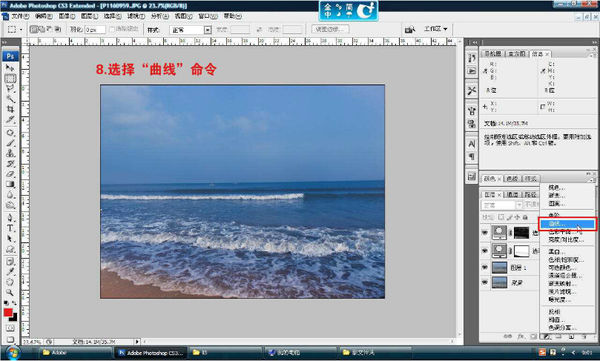
Task: Select the Eyedropper tool
Action: [x=10, y=272]
